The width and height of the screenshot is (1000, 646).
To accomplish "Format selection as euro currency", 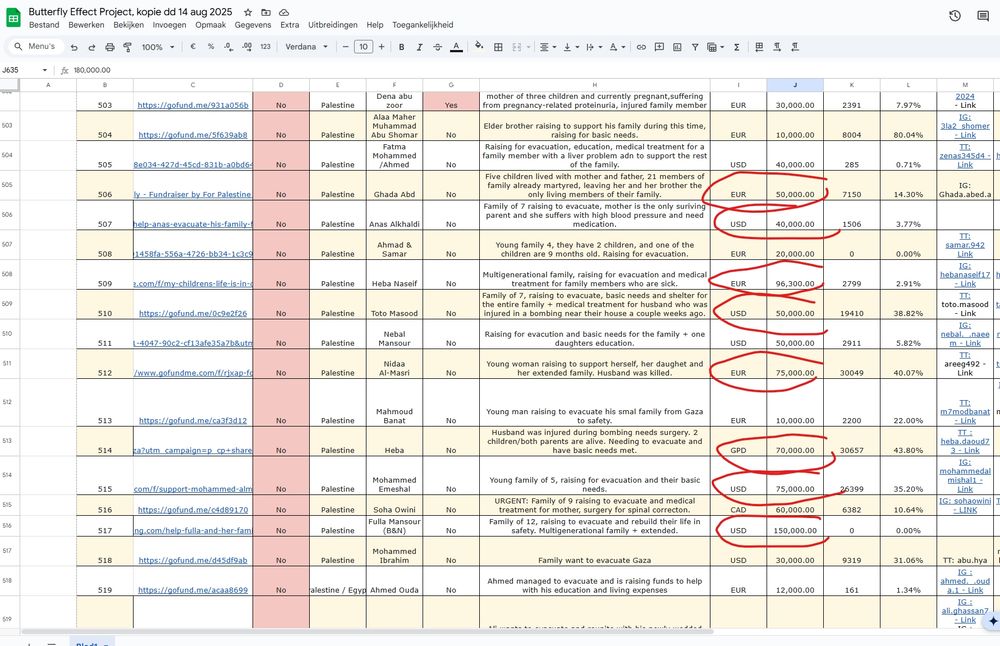I will tap(193, 47).
